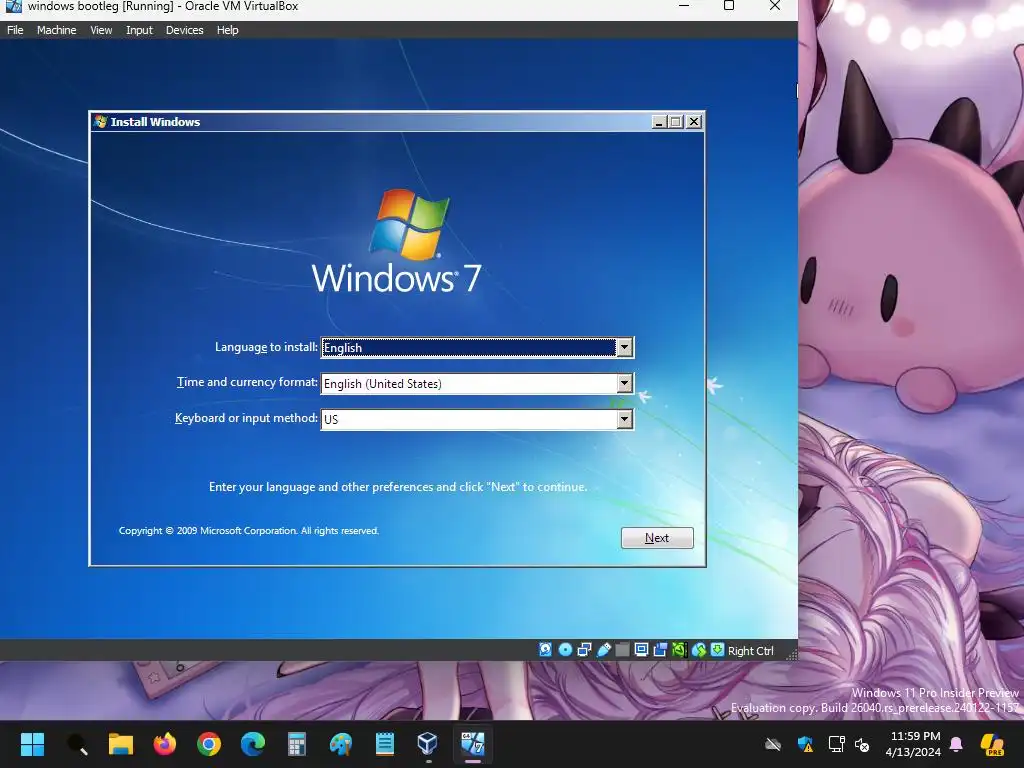The width and height of the screenshot is (1024, 768).
Task: Click the recording status icon in VirtualBox
Action: tap(660, 650)
